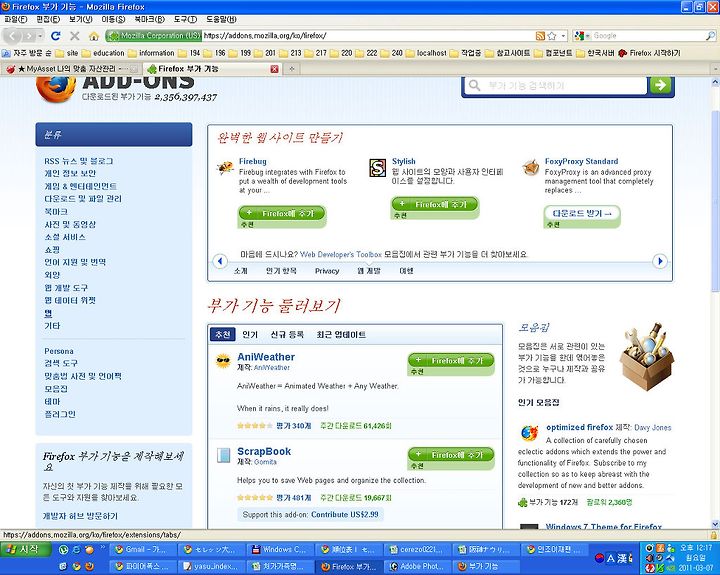Add Stylish with Firefox에 추가 button
The height and width of the screenshot is (575, 720).
435,204
